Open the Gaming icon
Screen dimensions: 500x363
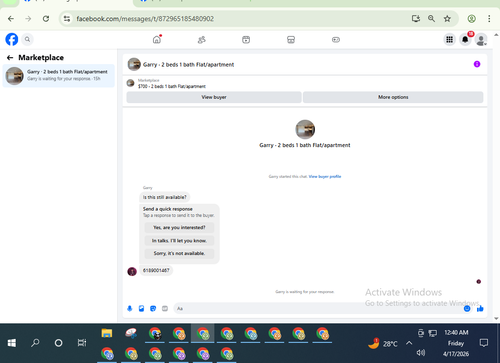tap(336, 40)
